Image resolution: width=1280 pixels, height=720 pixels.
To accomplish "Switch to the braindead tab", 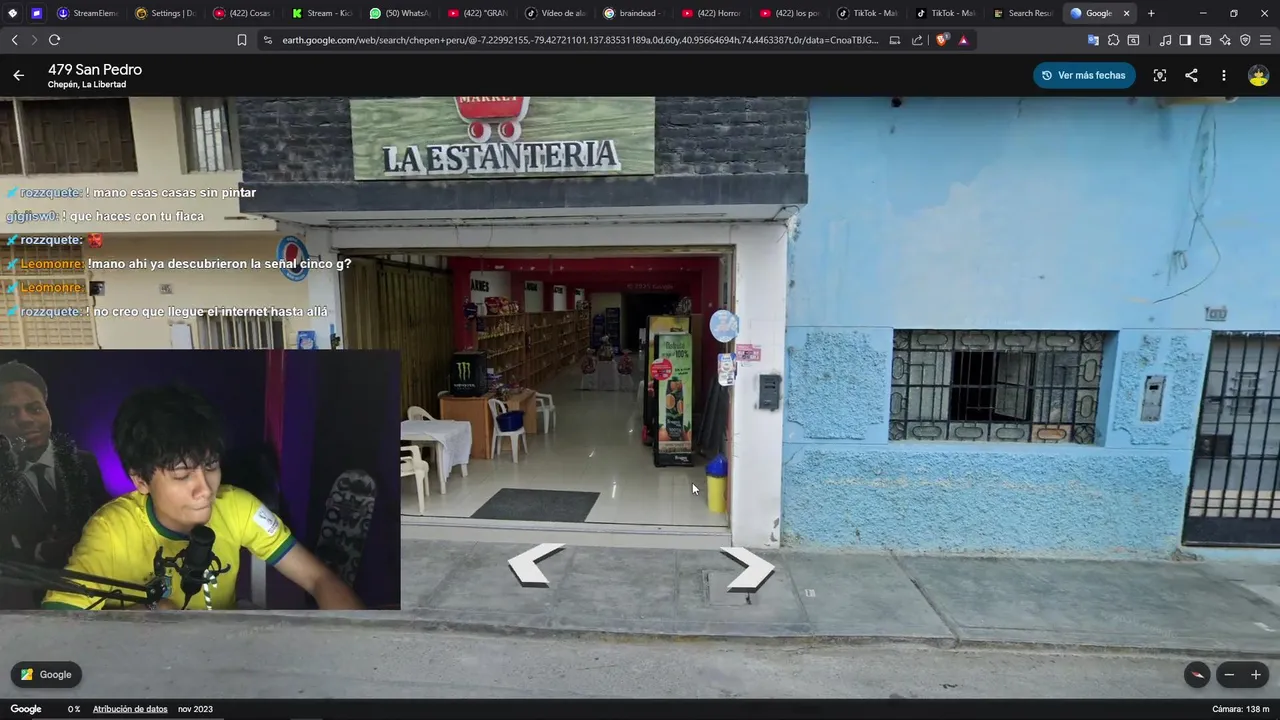I will coord(634,13).
